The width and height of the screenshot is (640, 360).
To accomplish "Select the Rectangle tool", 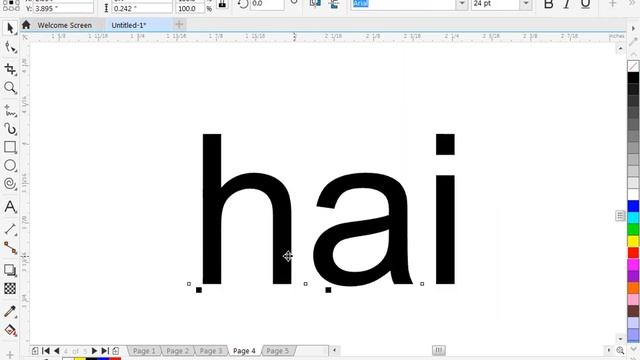I will pos(10,147).
